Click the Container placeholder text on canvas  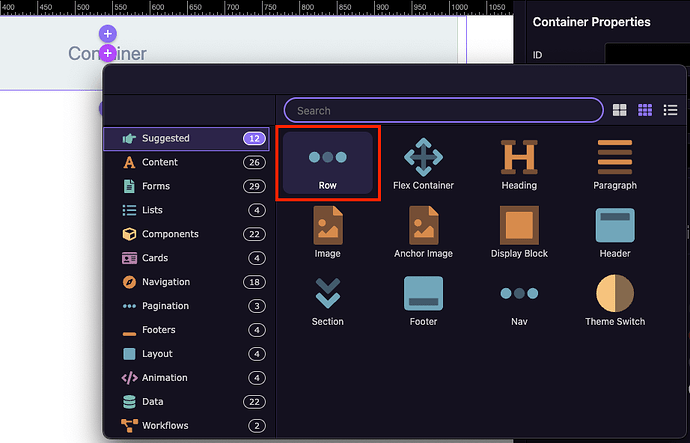pyautogui.click(x=107, y=54)
